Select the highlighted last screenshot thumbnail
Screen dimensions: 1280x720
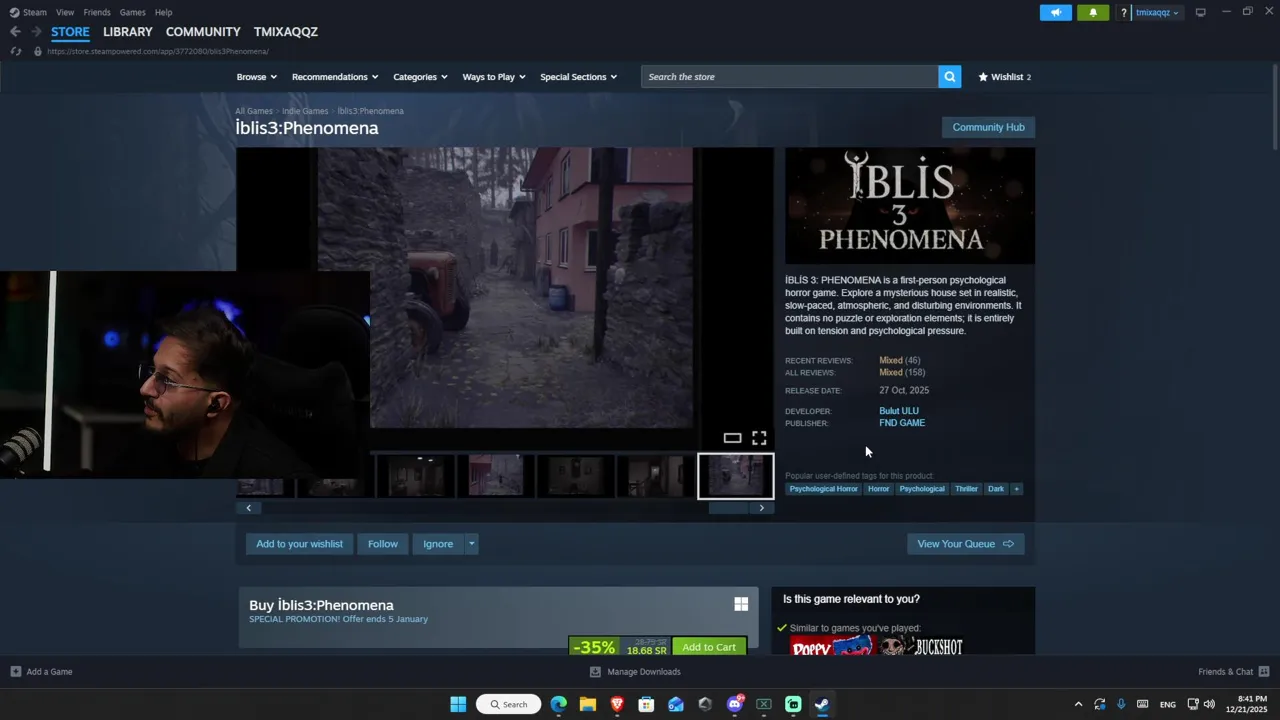coord(735,476)
